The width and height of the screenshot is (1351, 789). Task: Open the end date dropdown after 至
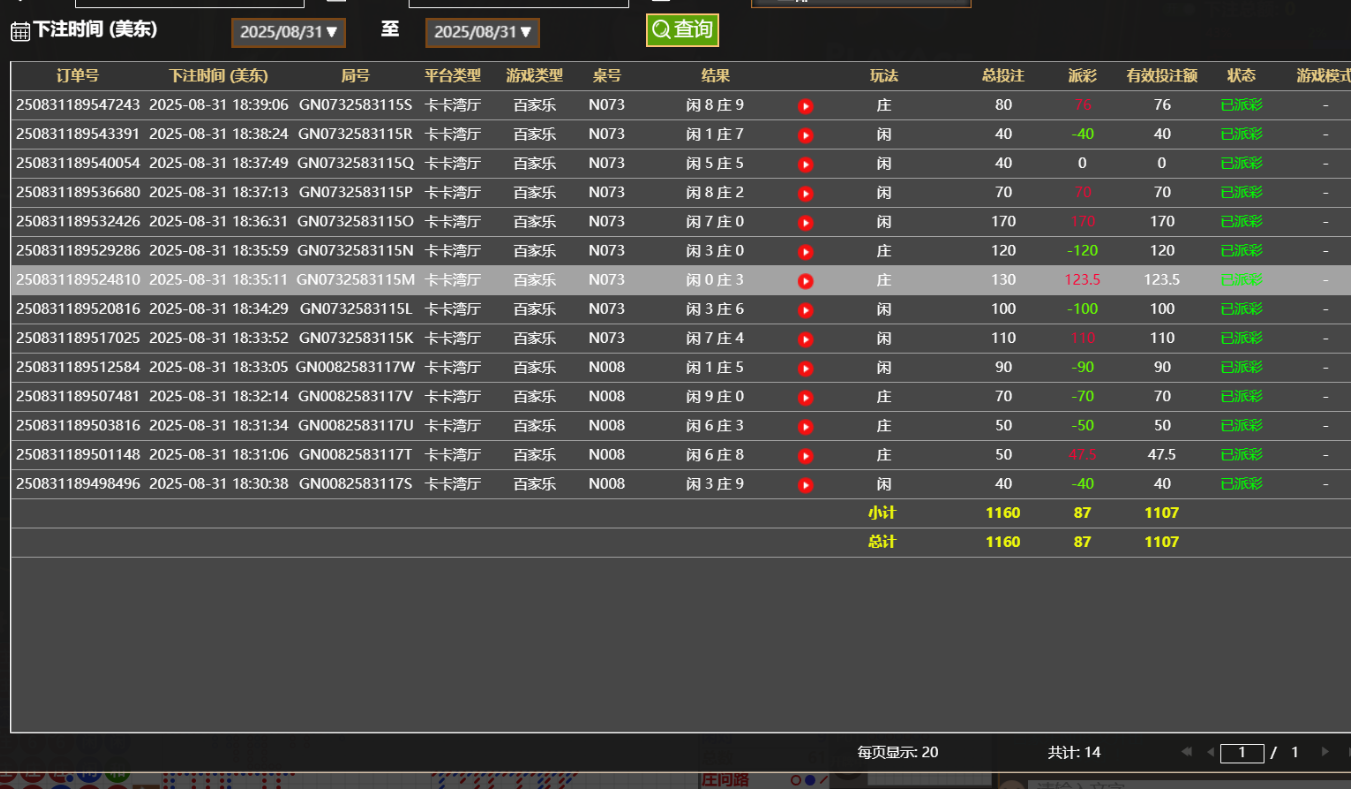point(482,32)
